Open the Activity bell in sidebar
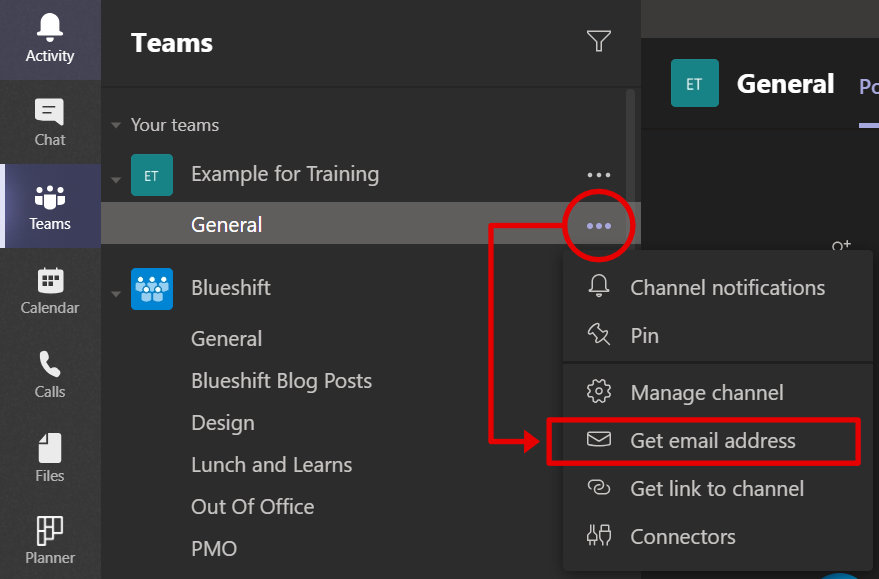The image size is (879, 579). pos(50,39)
